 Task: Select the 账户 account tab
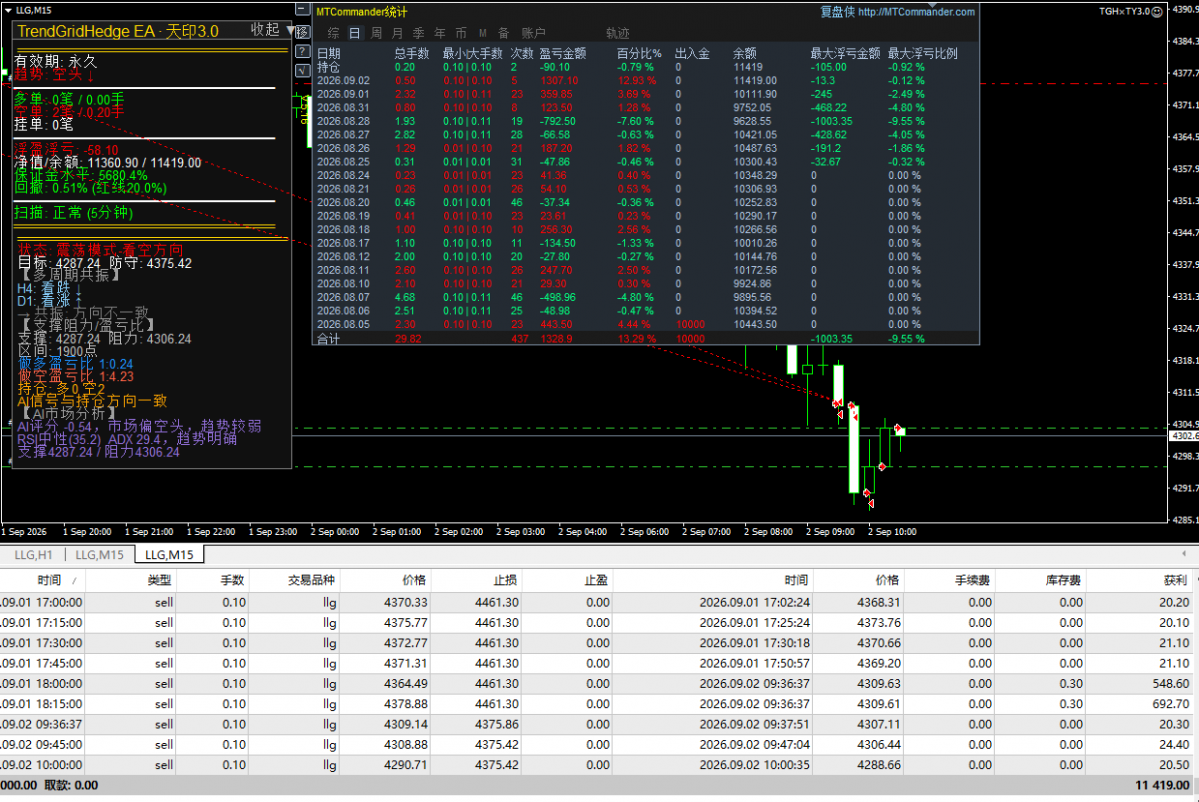(533, 33)
